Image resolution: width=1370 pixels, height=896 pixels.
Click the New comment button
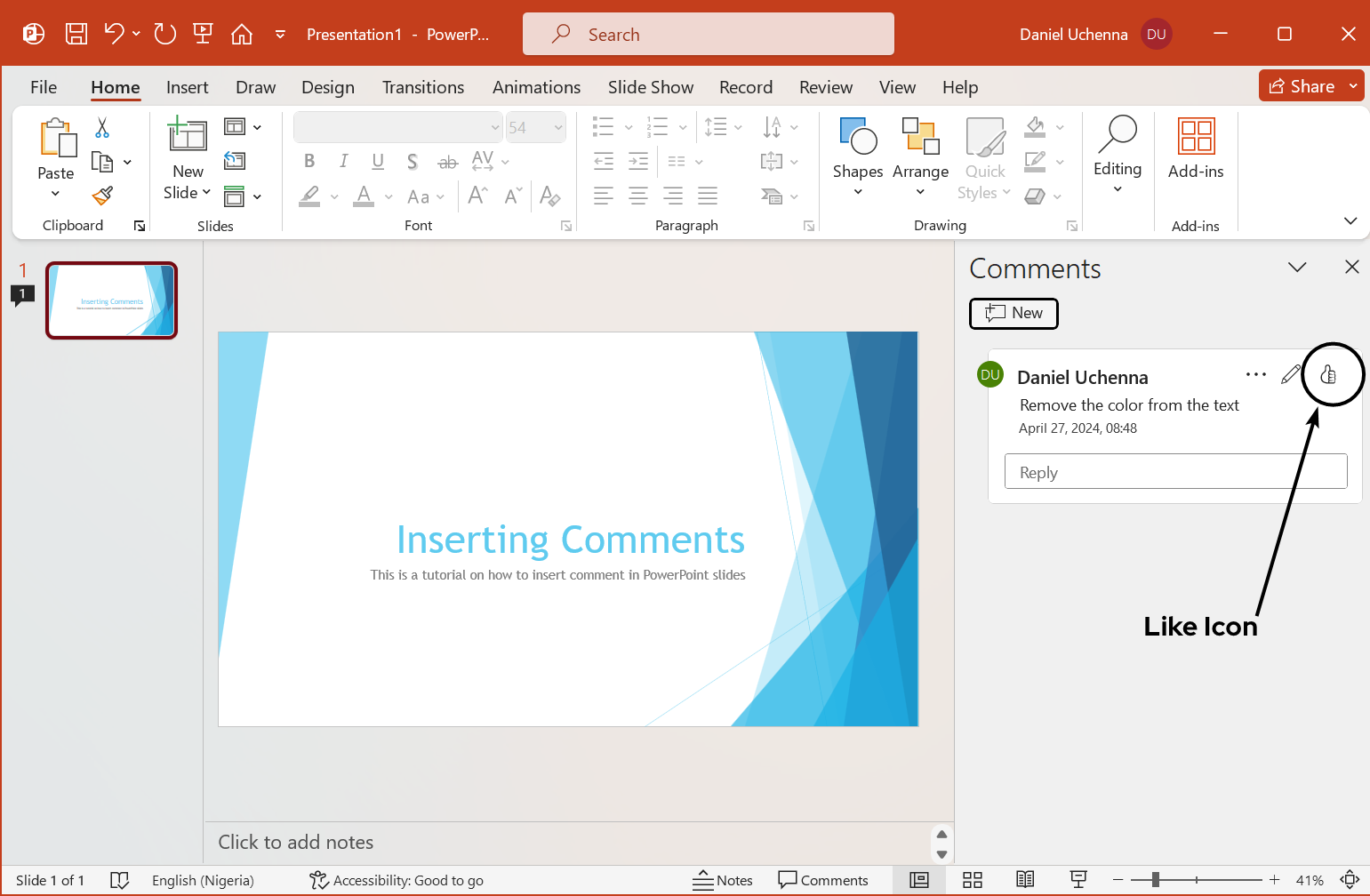pos(1013,314)
